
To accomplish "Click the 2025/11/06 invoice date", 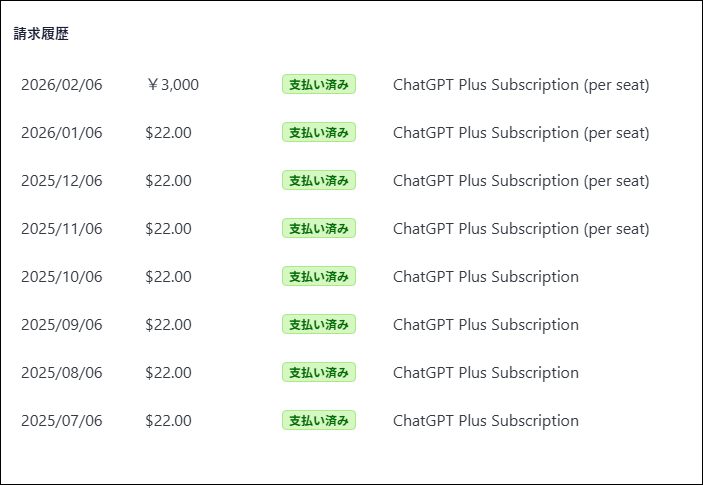I will tap(61, 229).
